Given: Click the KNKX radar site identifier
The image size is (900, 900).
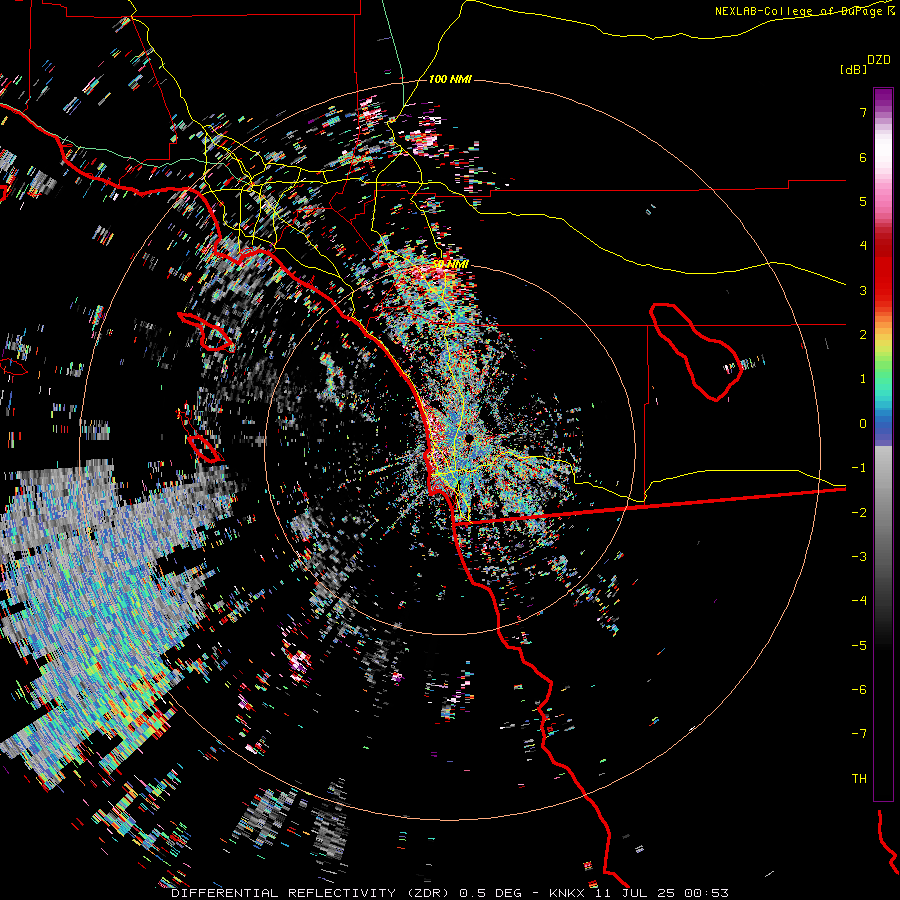Looking at the screenshot, I should (x=569, y=893).
